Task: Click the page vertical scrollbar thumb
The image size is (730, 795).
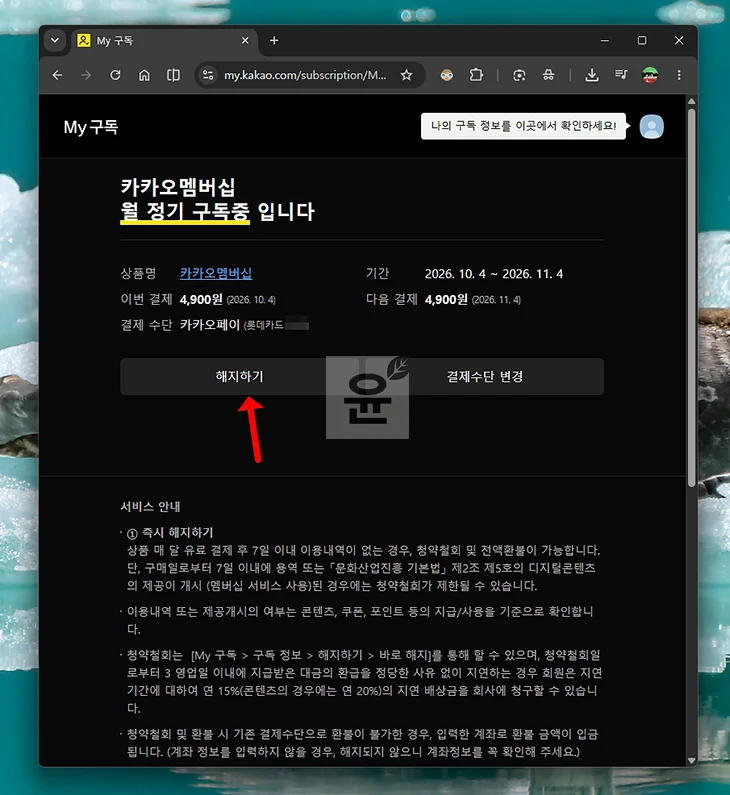Action: pos(691,298)
